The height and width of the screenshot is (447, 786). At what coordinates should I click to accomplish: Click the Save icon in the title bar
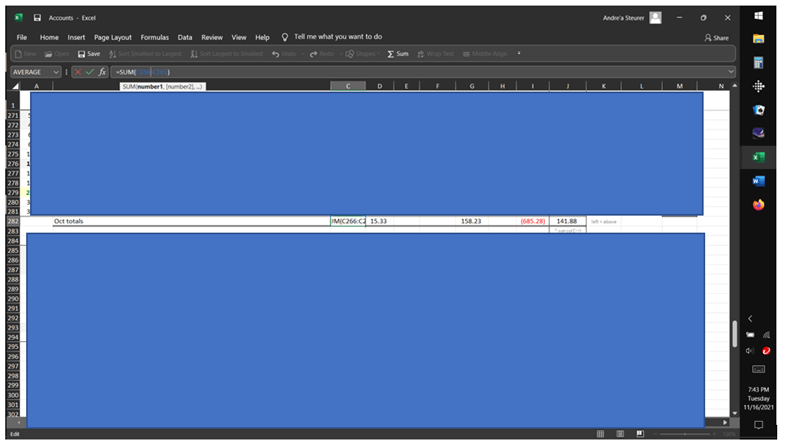coord(37,18)
